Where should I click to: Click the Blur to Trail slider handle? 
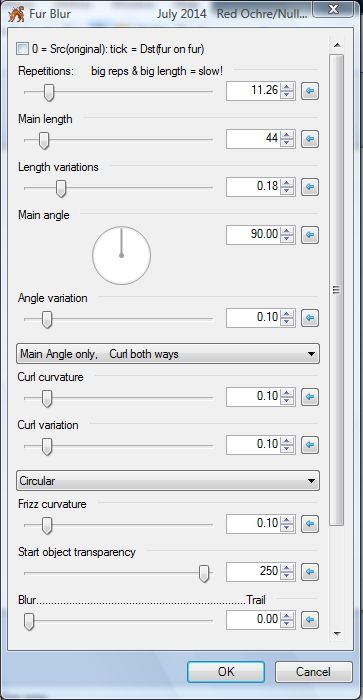(x=29, y=621)
